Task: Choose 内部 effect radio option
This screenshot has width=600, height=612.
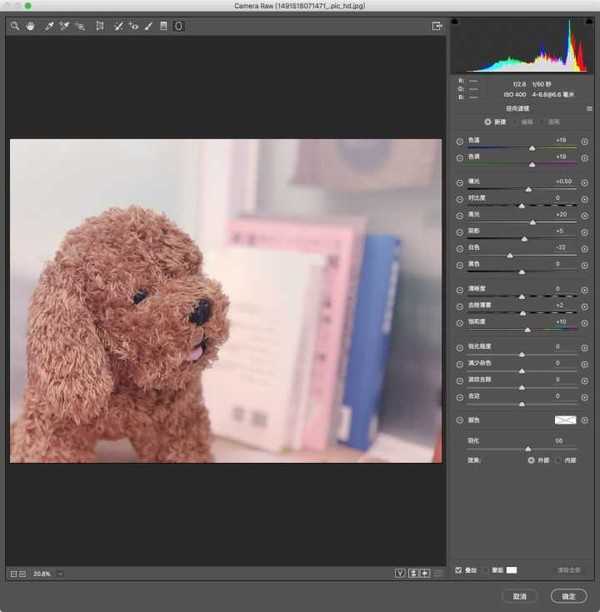Action: [558, 461]
